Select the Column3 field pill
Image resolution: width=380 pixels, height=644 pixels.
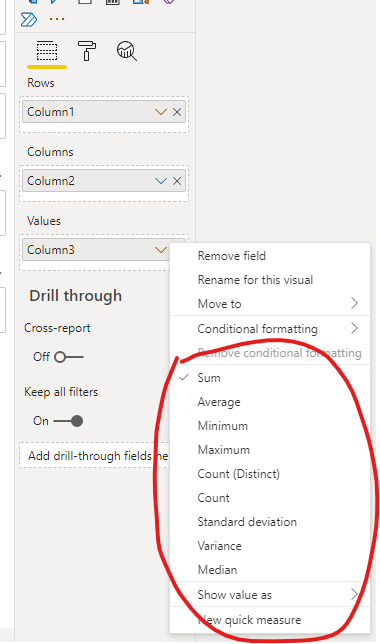(96, 250)
